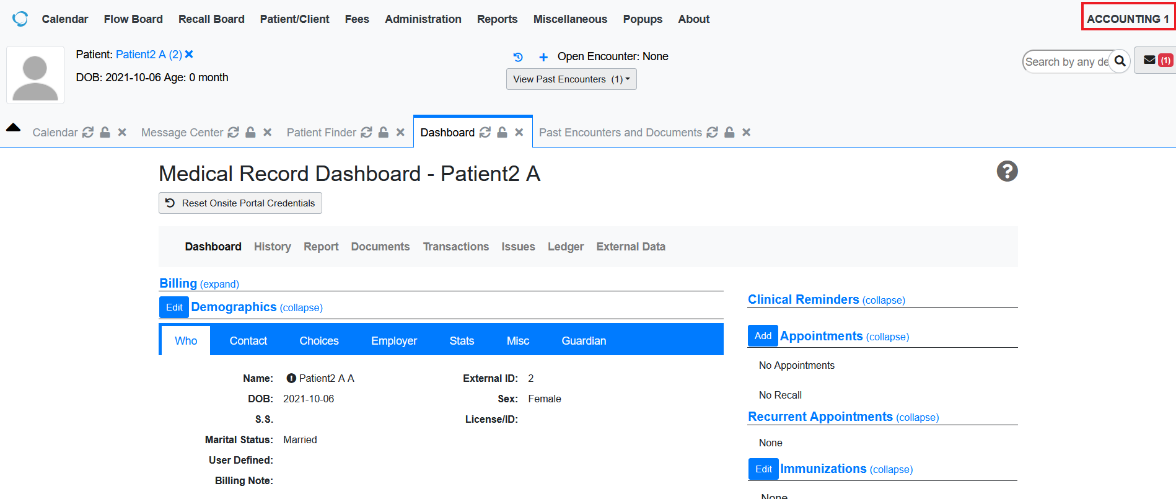Switch to Past Encounters and Documents tab
The height and width of the screenshot is (499, 1176).
tap(620, 133)
